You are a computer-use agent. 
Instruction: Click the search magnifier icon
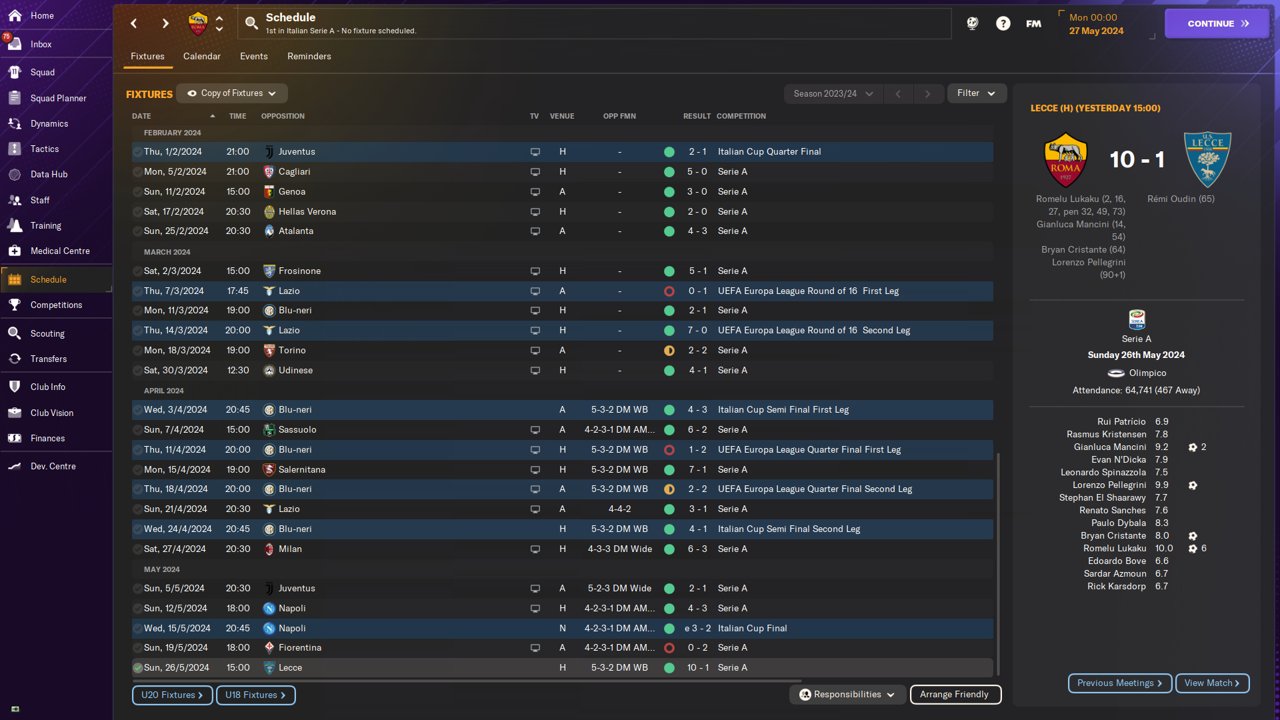251,23
